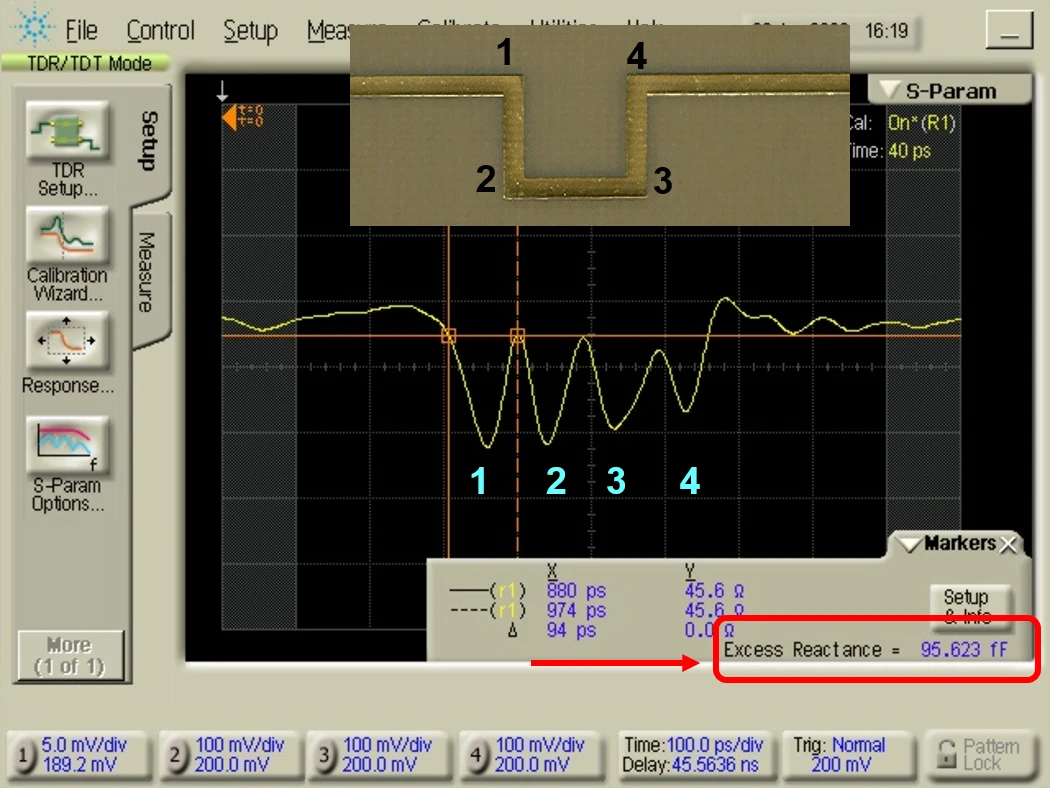Click channel 3 scale 100 mV/div
The image size is (1050, 788).
[387, 745]
